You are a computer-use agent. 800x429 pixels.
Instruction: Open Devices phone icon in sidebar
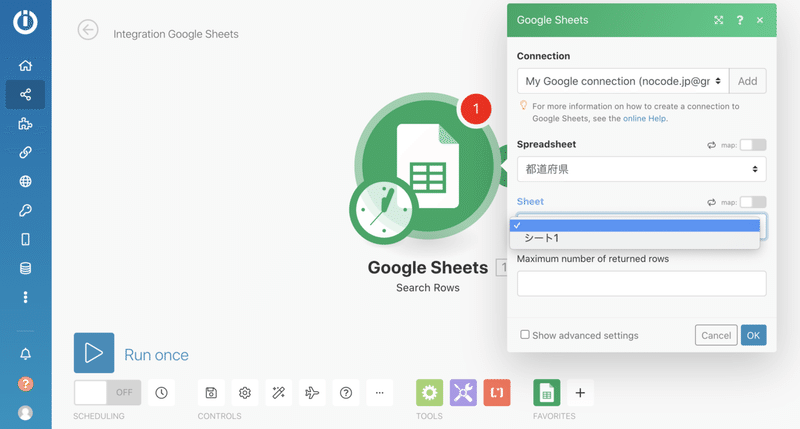click(x=25, y=239)
